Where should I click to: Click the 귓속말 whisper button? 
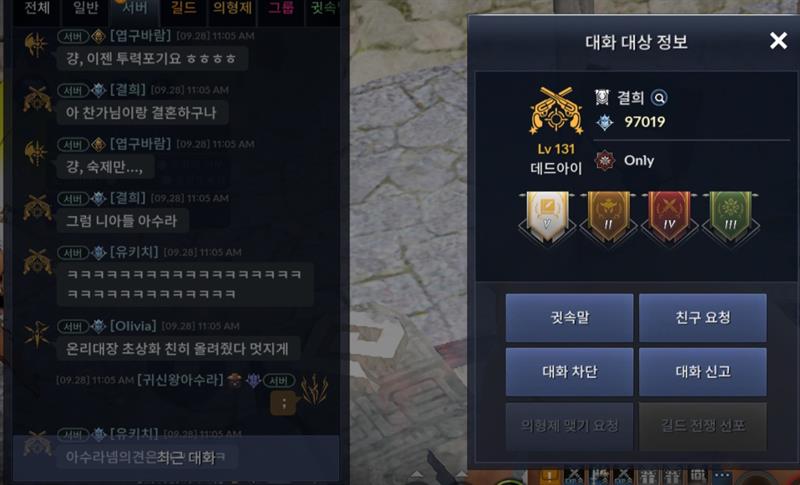coord(569,317)
